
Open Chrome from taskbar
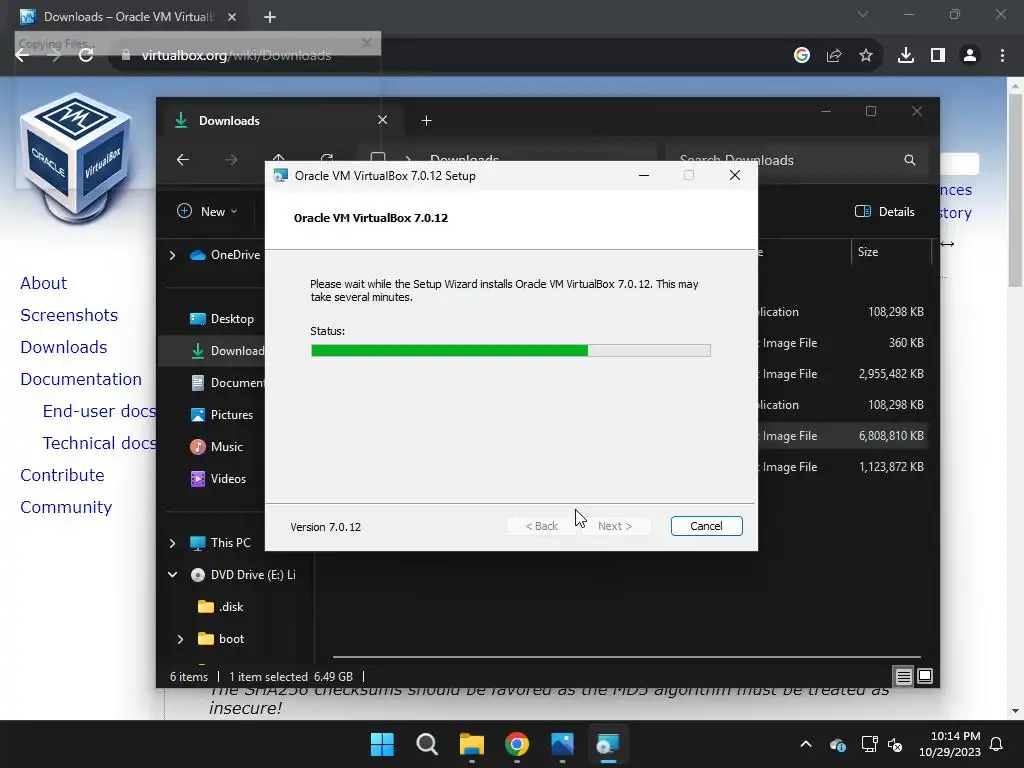517,744
